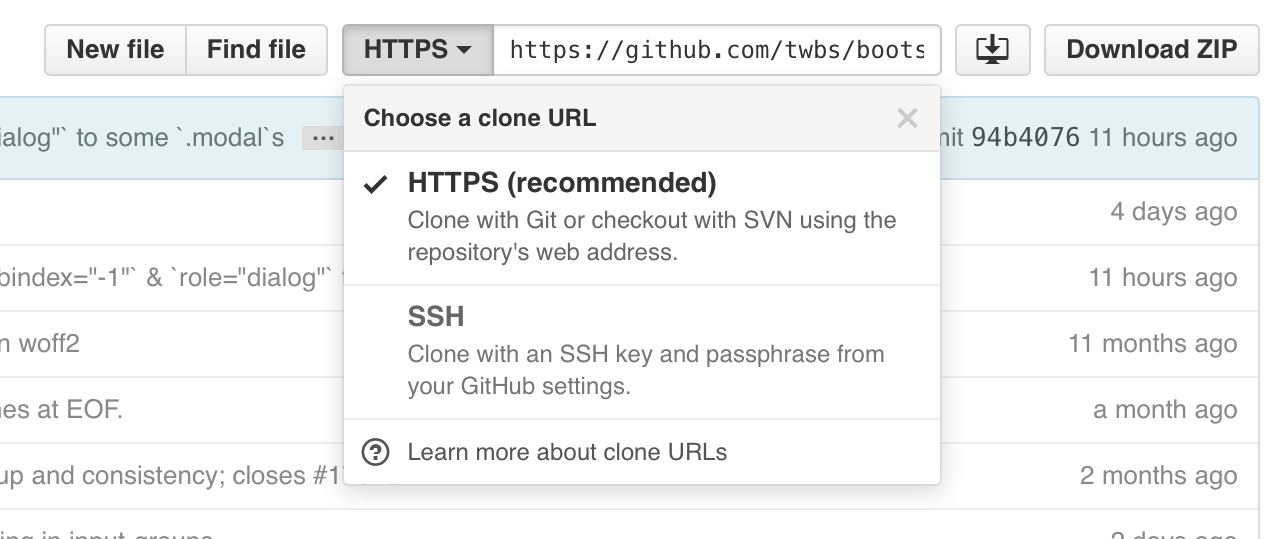This screenshot has width=1287, height=539.
Task: Click the clone in desktop icon button
Action: click(993, 50)
